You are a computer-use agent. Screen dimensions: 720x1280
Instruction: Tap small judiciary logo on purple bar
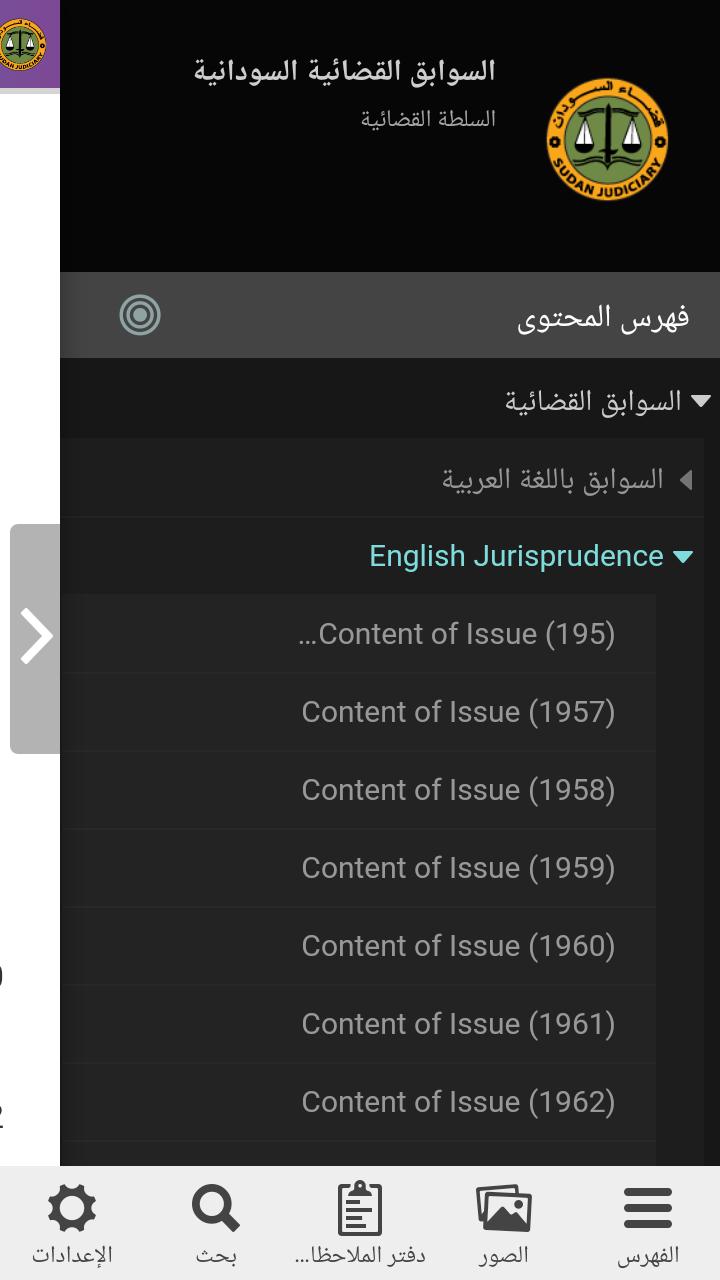tap(20, 43)
